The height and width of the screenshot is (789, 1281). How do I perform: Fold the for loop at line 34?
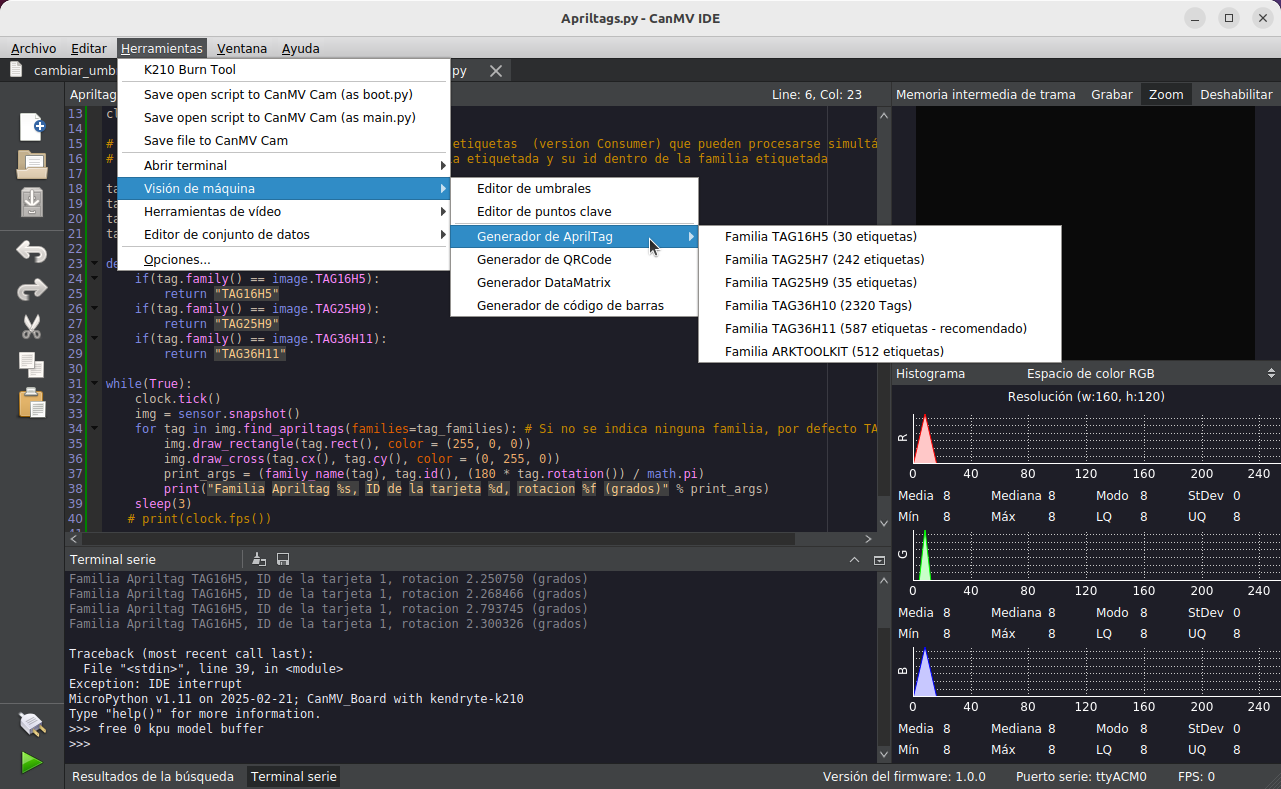pos(94,429)
